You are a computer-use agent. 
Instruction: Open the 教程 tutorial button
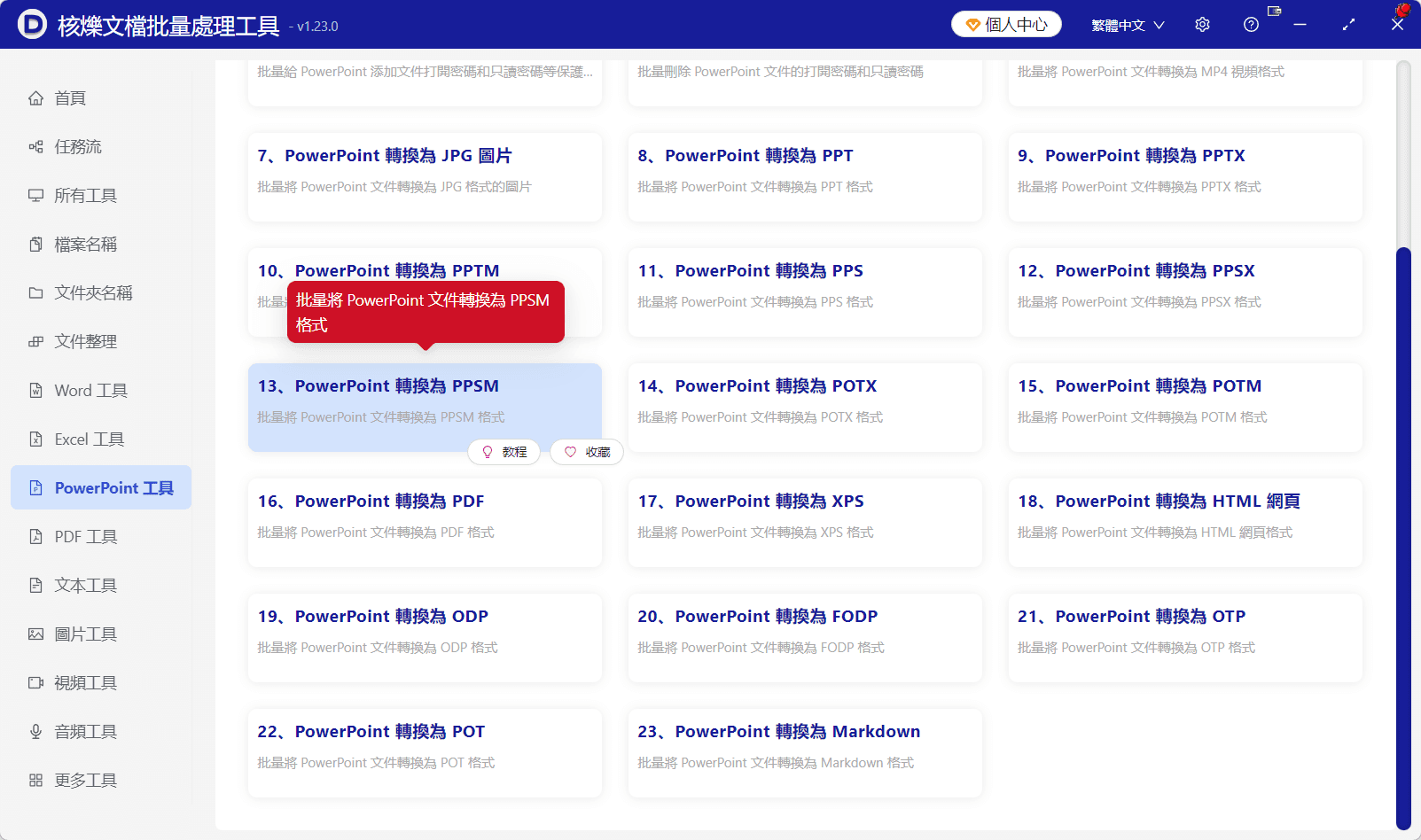pos(504,453)
